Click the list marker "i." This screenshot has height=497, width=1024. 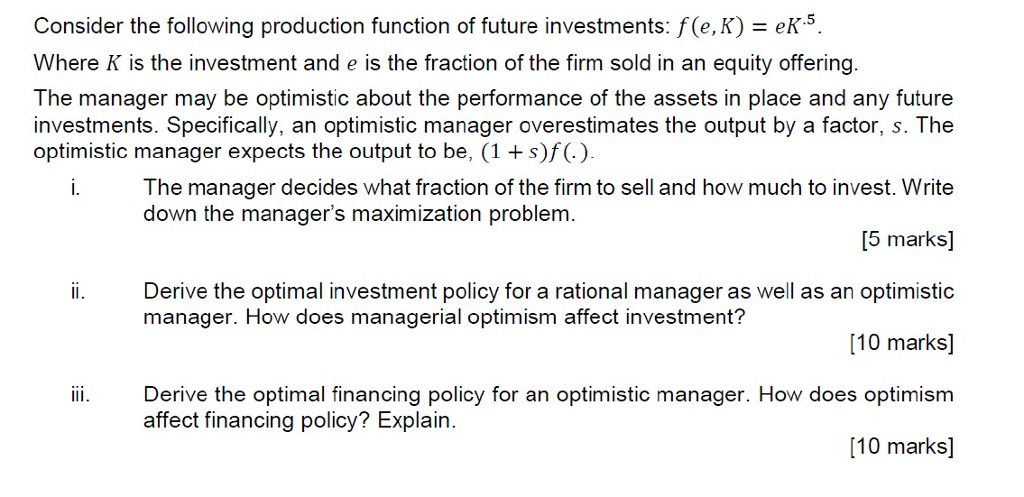tap(76, 187)
